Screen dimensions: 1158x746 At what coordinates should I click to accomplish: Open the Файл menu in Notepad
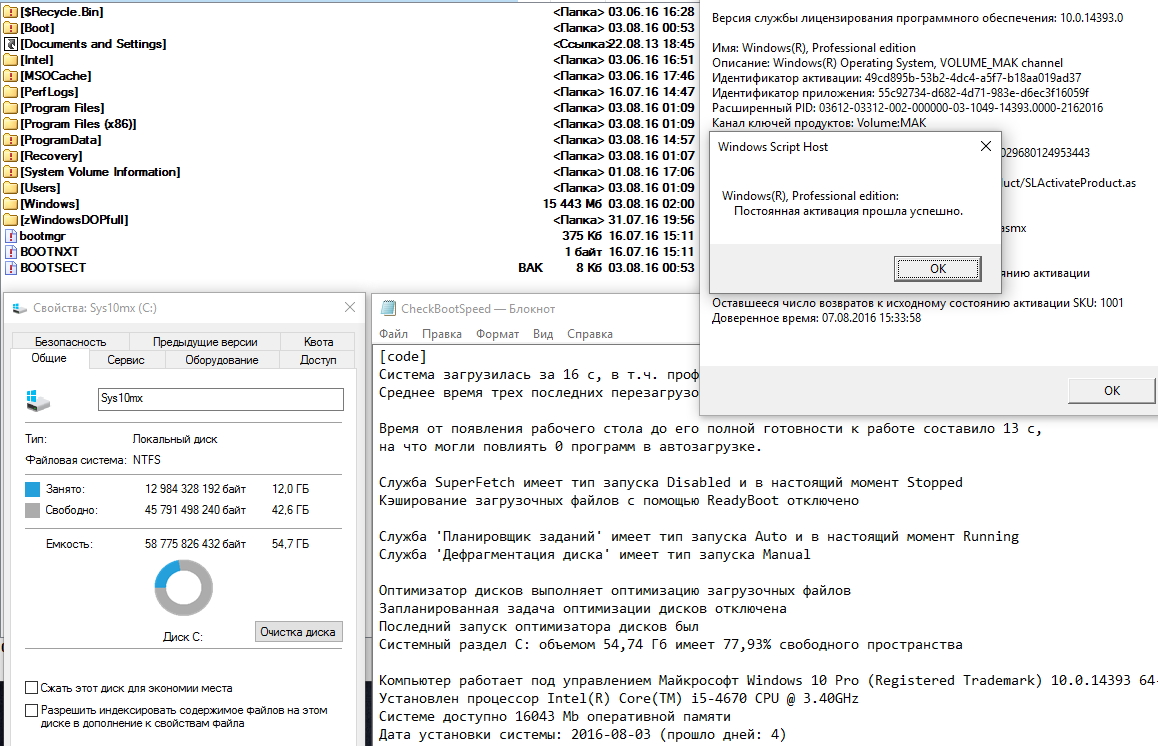click(394, 334)
